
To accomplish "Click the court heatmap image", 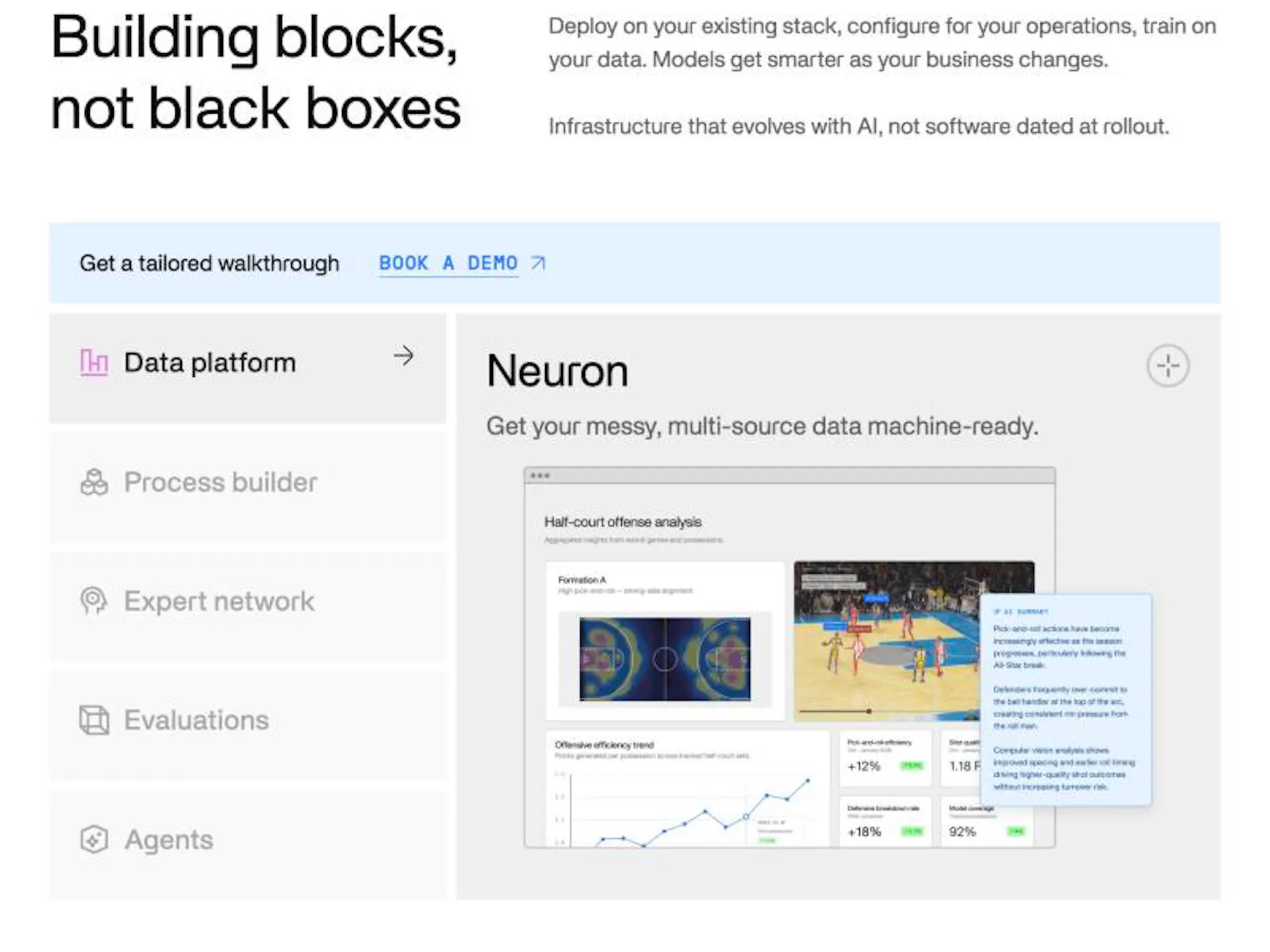I will coord(665,659).
